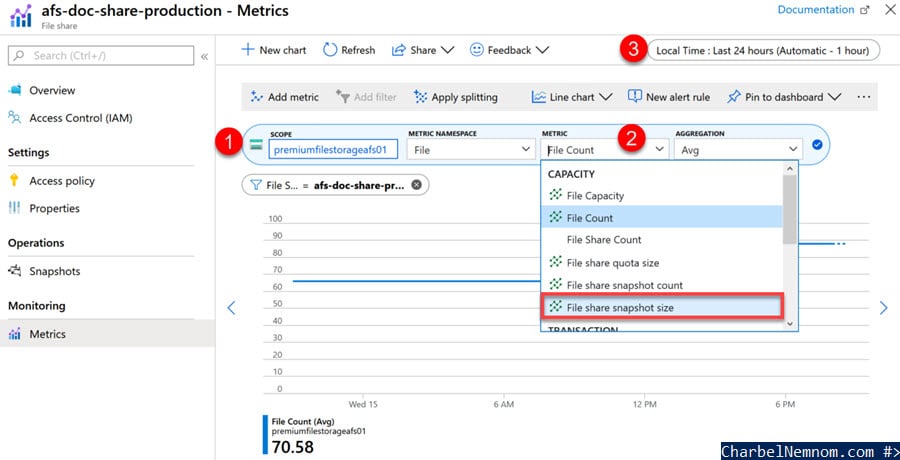Click the Overview sidebar icon
The image size is (900, 460).
[x=15, y=90]
